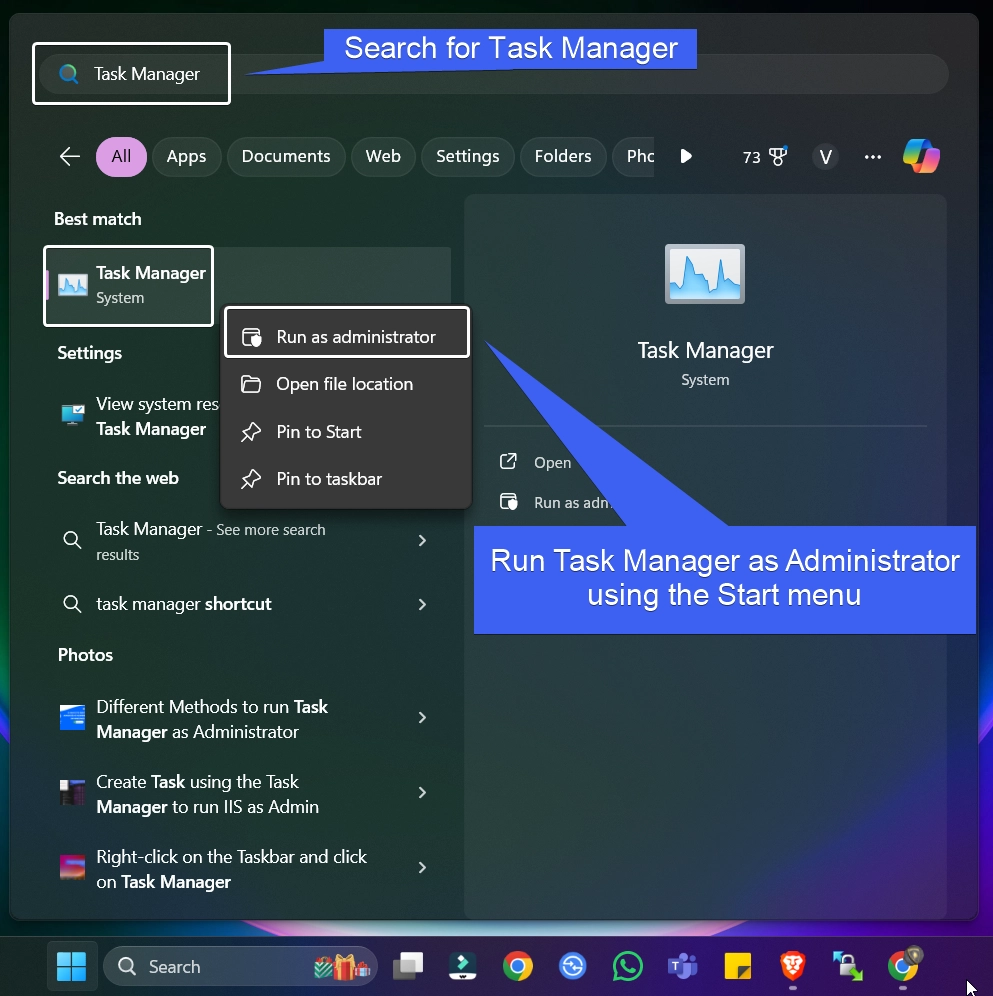The width and height of the screenshot is (993, 996).
Task: Open the green Chrome taskbar icon
Action: pos(518,967)
